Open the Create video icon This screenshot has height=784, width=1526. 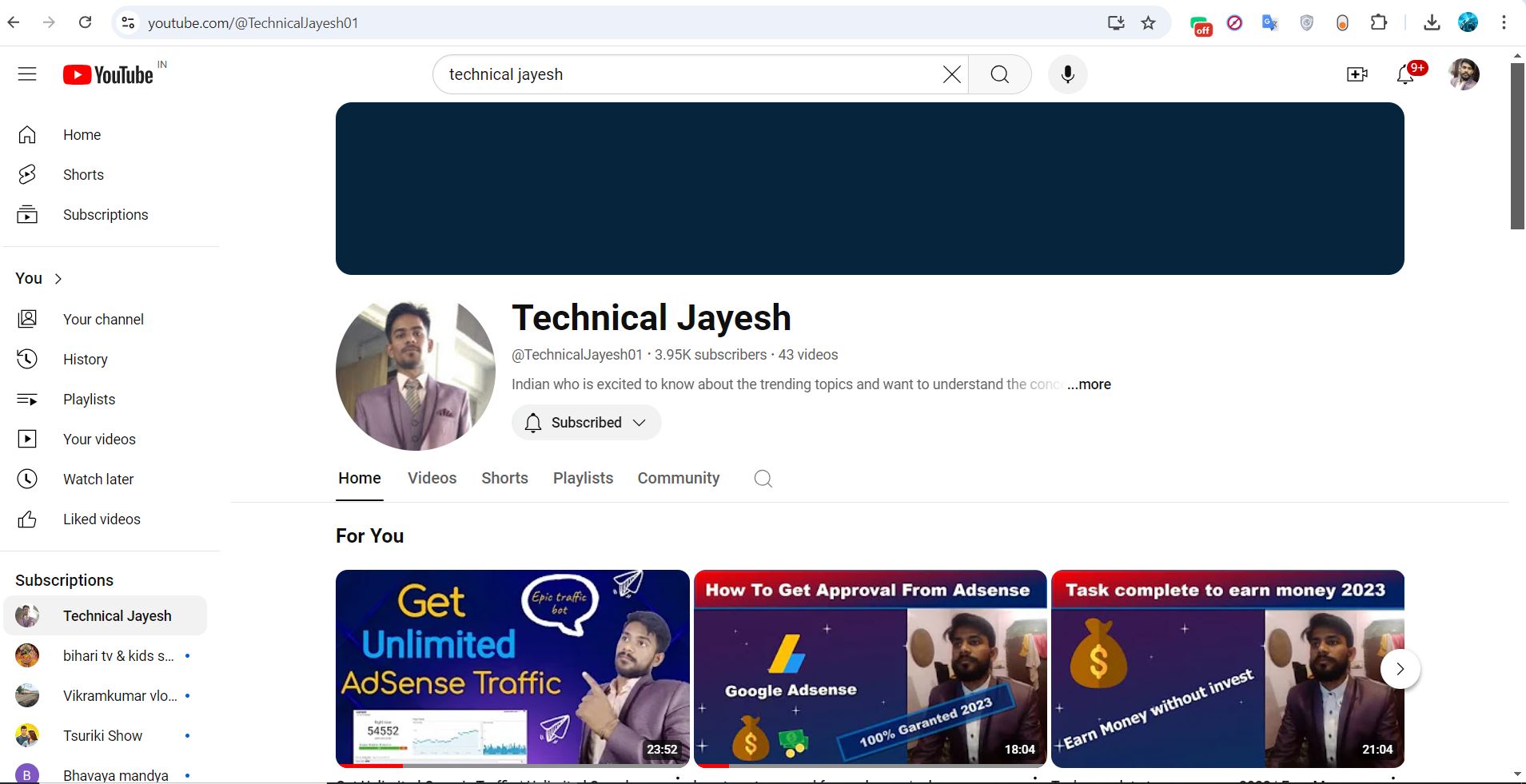pos(1357,74)
